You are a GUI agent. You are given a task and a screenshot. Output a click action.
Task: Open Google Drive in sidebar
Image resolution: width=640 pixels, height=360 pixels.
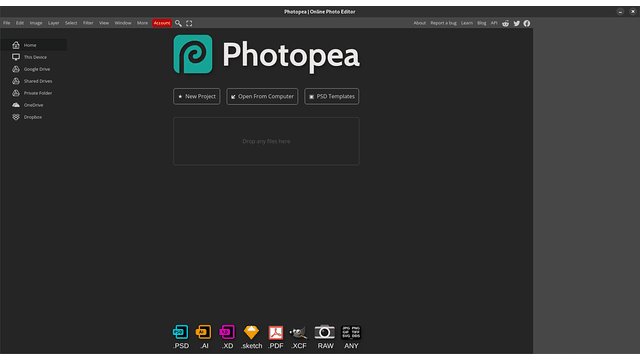click(33, 69)
